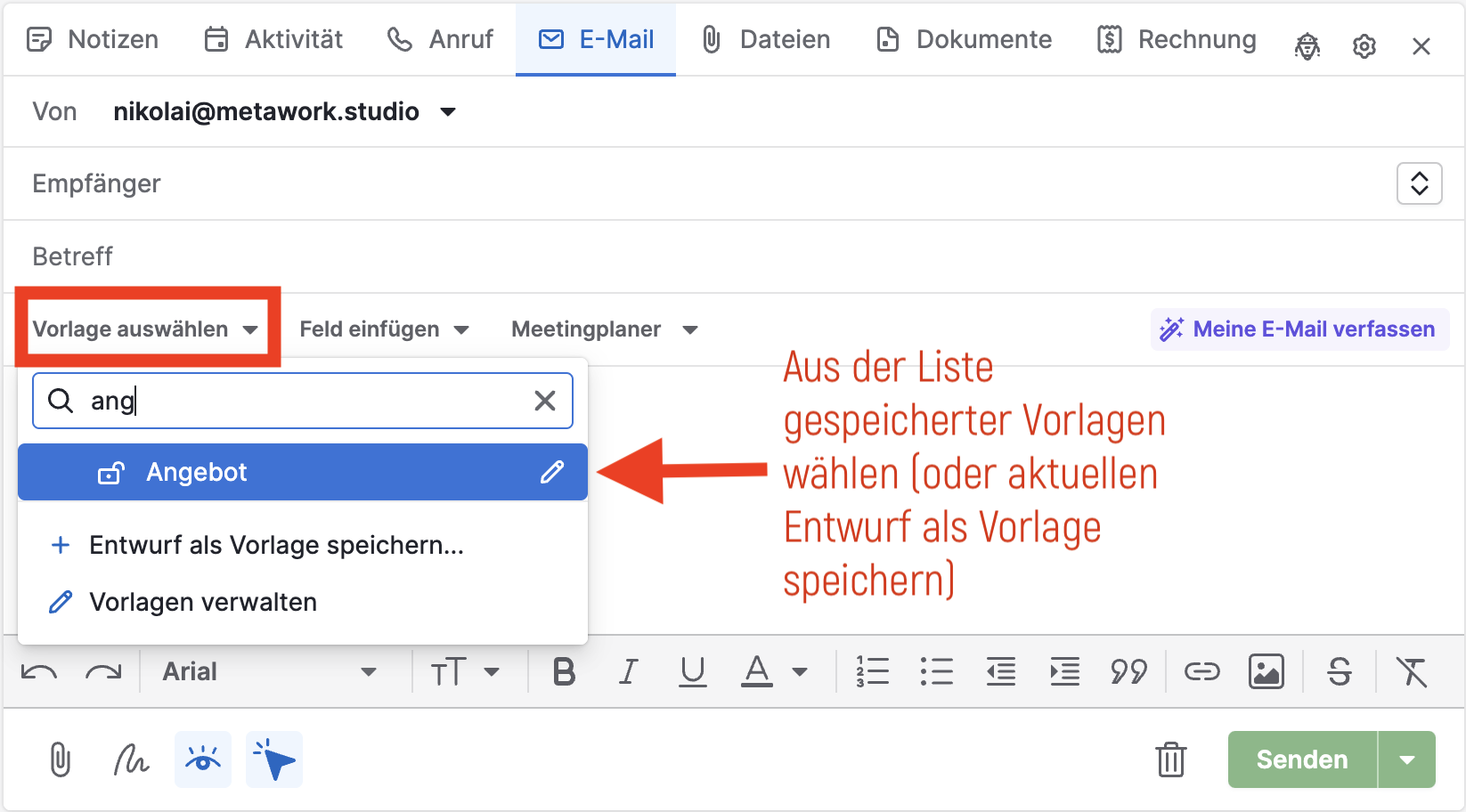Screen dimensions: 1466x812
Task: Select the Angebot template
Action: [x=303, y=472]
